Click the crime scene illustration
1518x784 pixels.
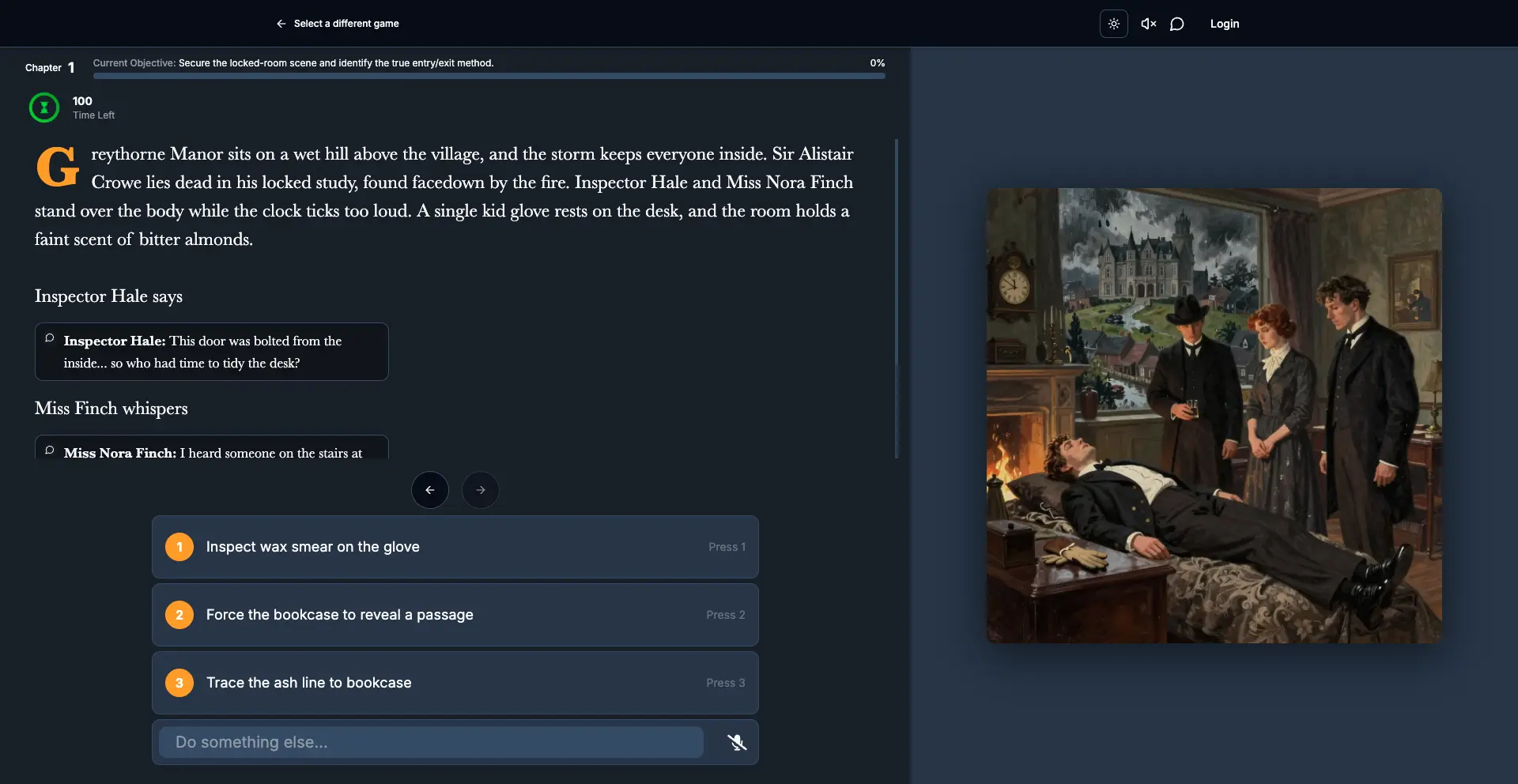coord(1213,414)
